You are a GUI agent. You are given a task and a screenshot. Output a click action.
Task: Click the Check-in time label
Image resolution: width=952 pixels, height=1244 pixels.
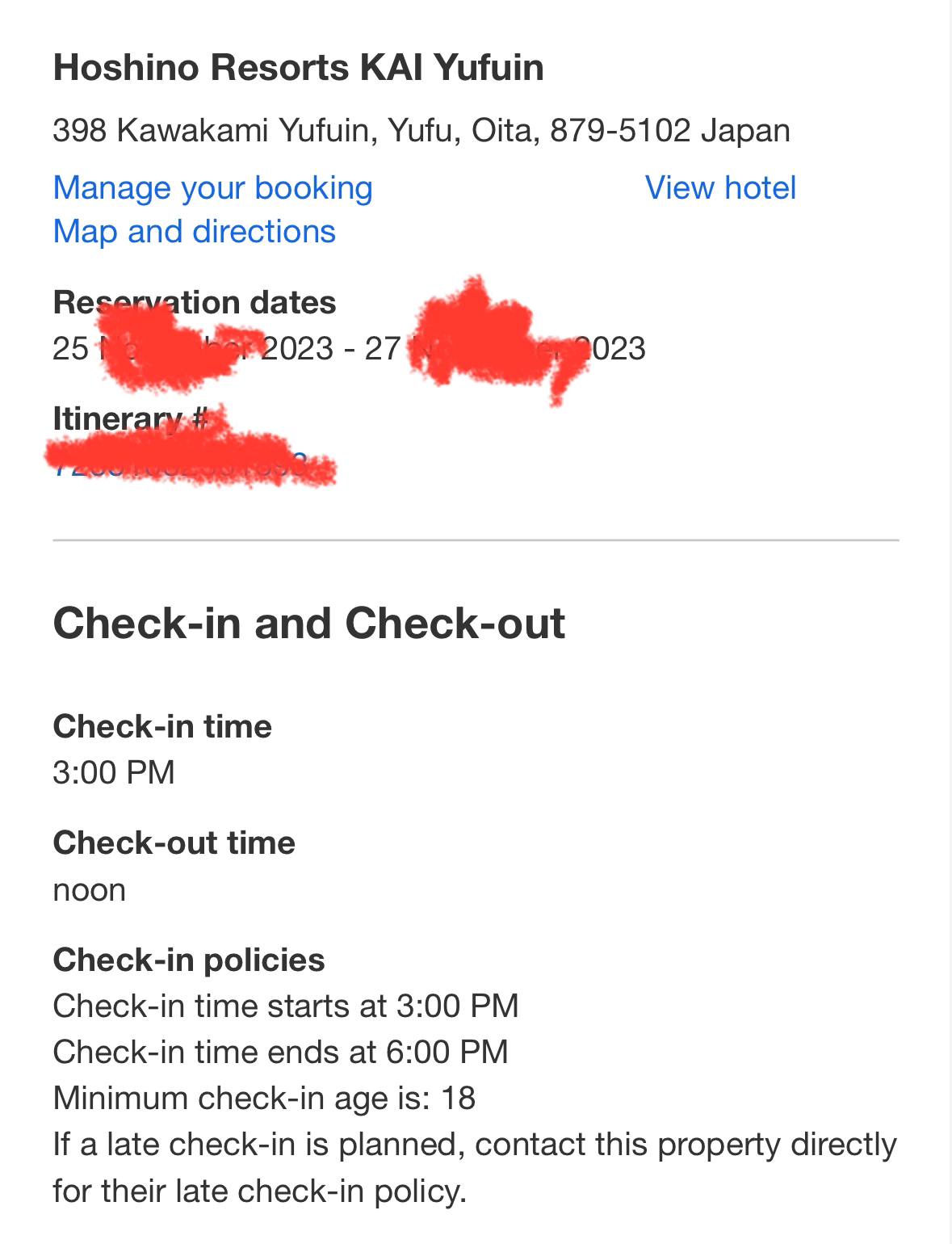click(x=162, y=726)
